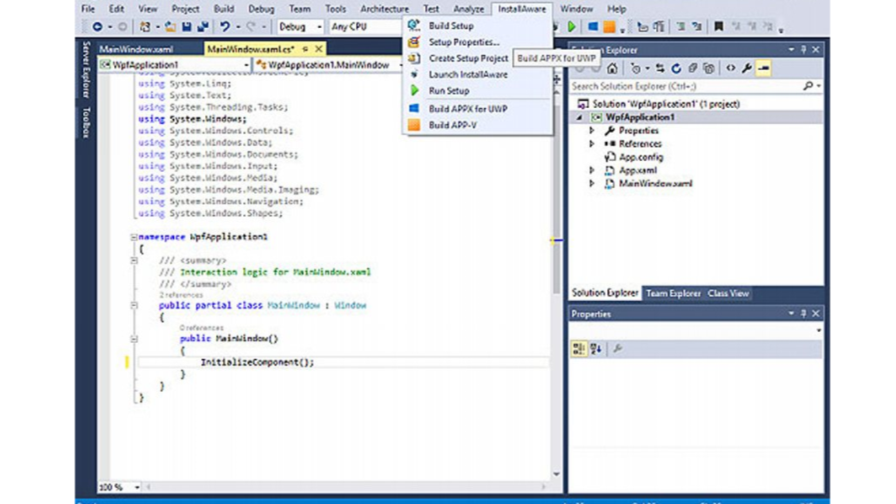Click Solution Explorer wrench properties icon
The height and width of the screenshot is (504, 896).
coord(746,69)
